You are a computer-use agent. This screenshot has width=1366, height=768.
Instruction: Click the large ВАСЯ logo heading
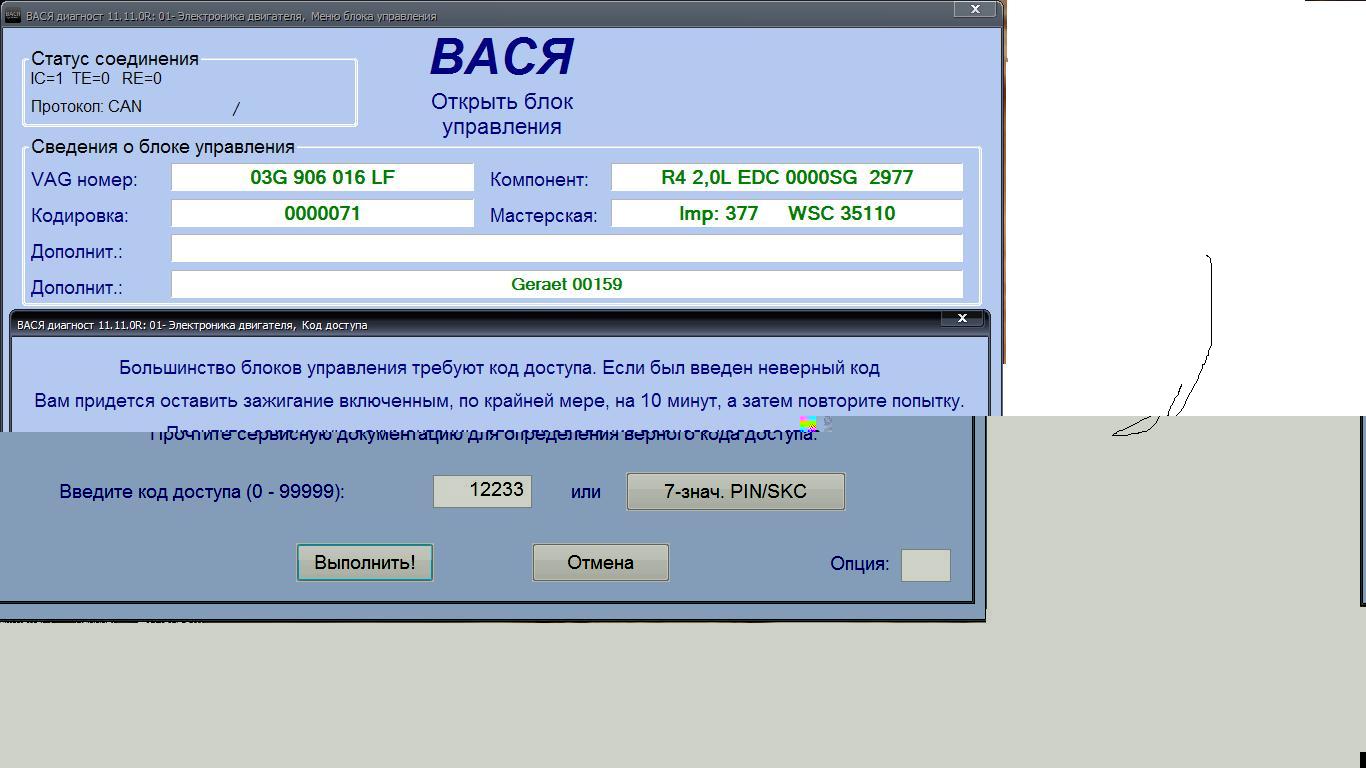502,58
